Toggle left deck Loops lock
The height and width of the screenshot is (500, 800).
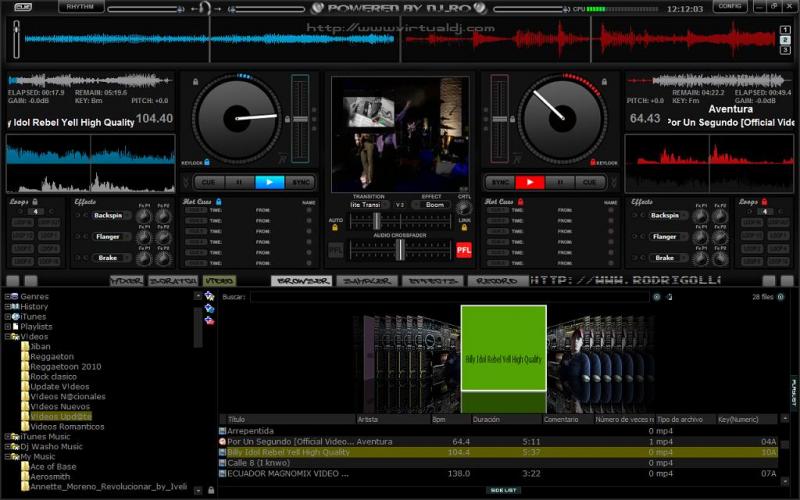(x=35, y=202)
